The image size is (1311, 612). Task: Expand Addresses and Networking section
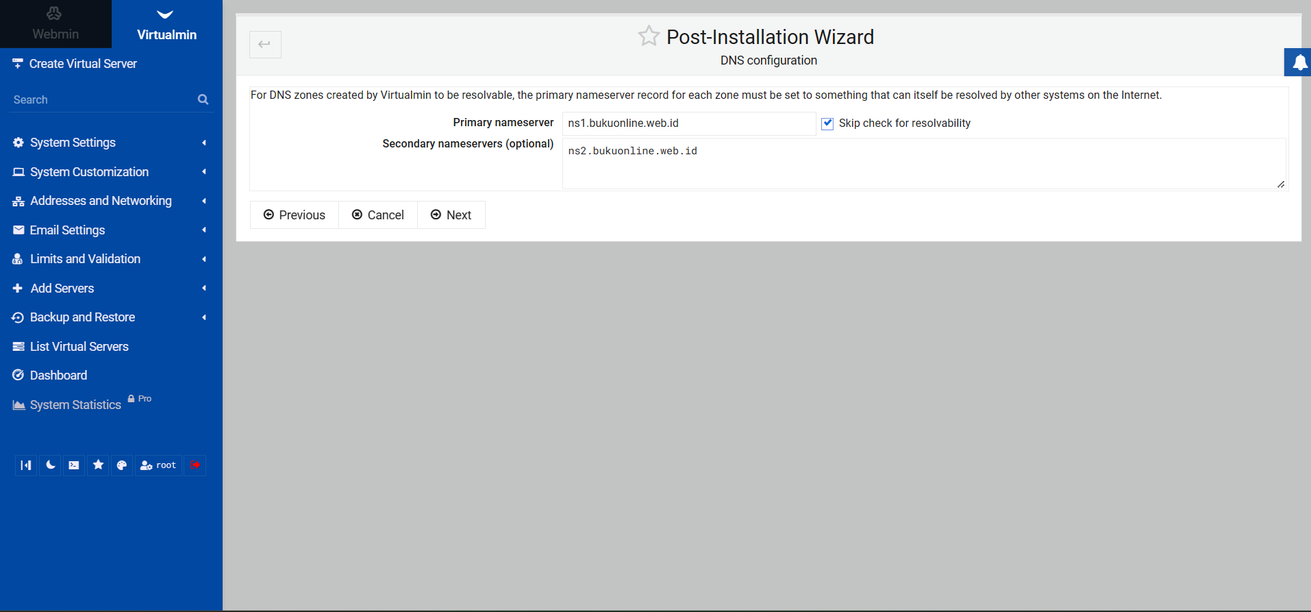click(100, 201)
